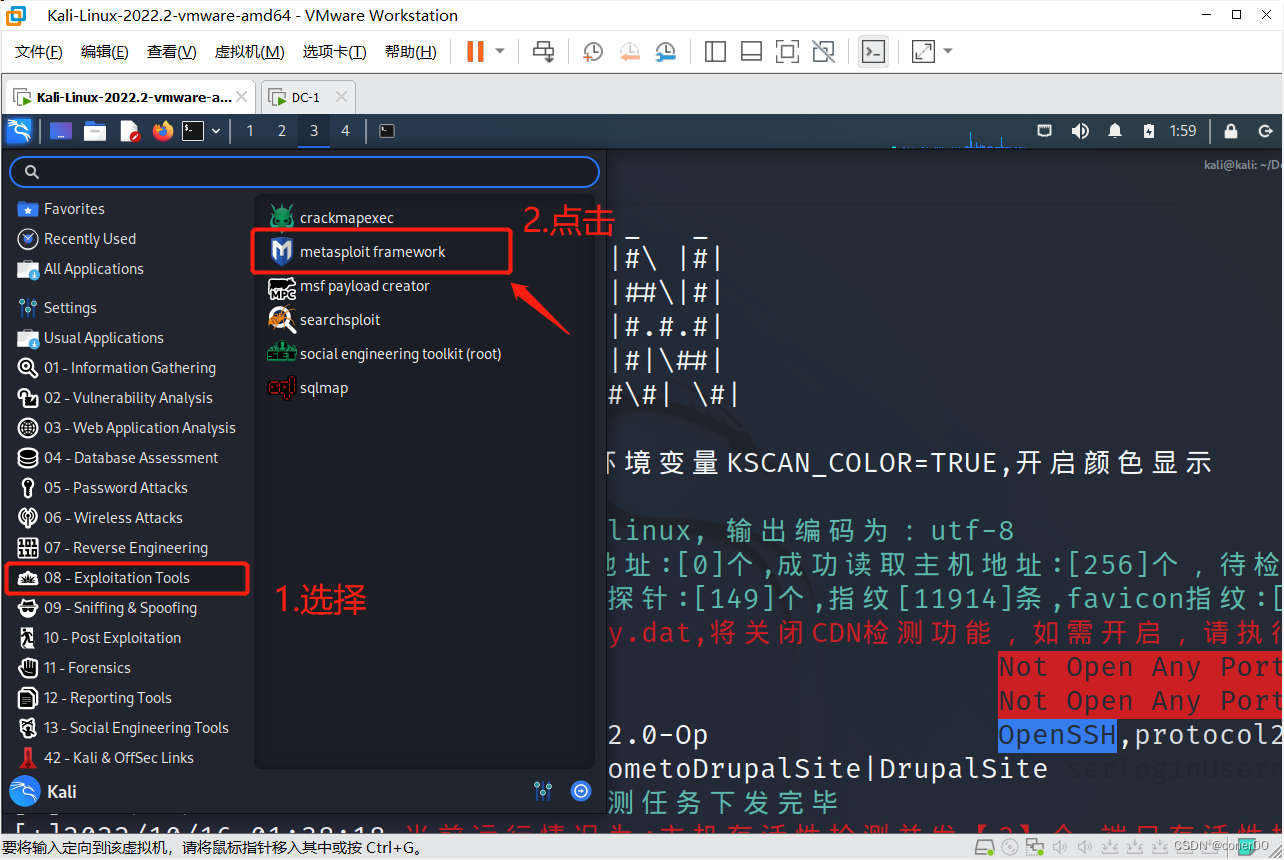Open the suspend button's dropdown arrow
Screen dimensions: 1284x860
(497, 51)
